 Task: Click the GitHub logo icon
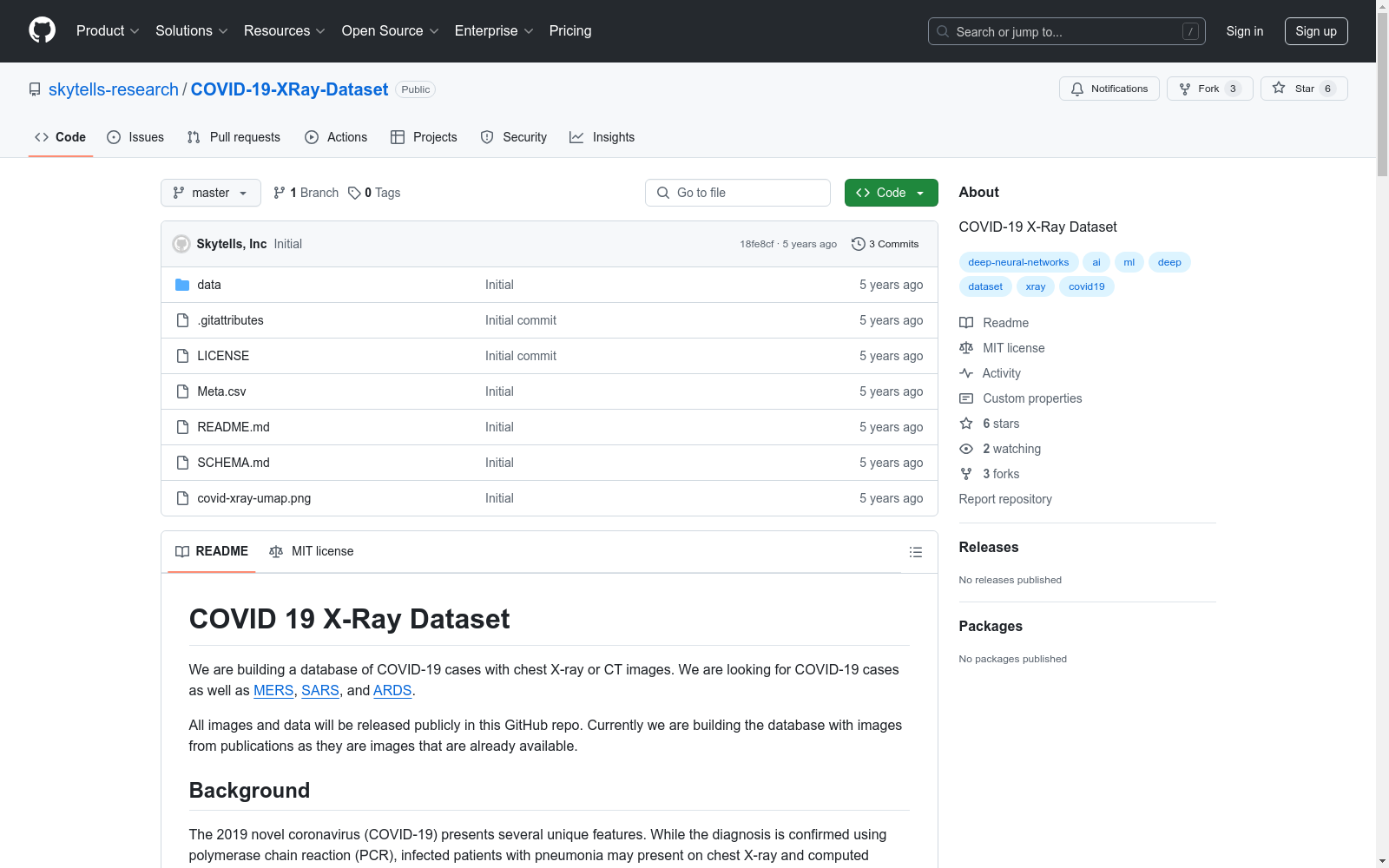[42, 30]
